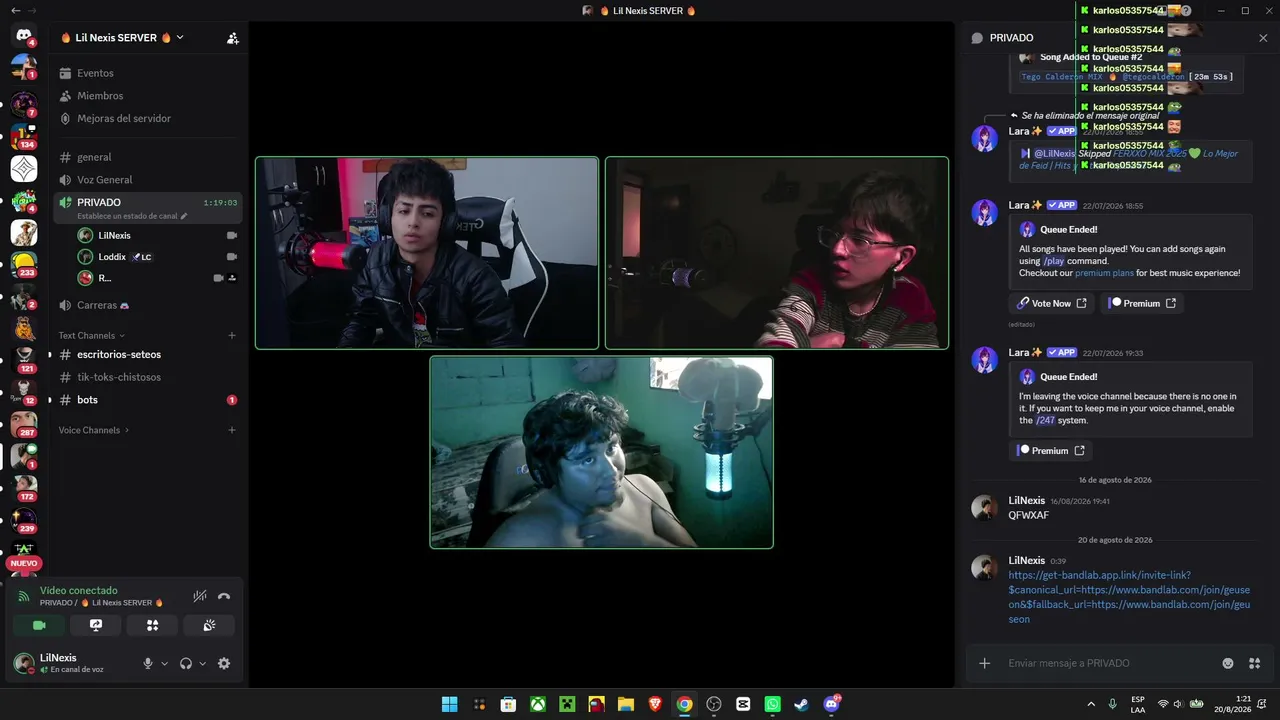Open voice connection details signal icon
The width and height of the screenshot is (1280, 720).
pyautogui.click(x=24, y=596)
